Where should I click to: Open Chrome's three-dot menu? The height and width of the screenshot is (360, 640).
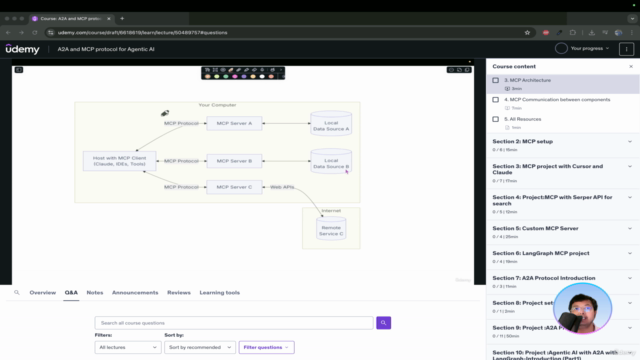tap(632, 33)
